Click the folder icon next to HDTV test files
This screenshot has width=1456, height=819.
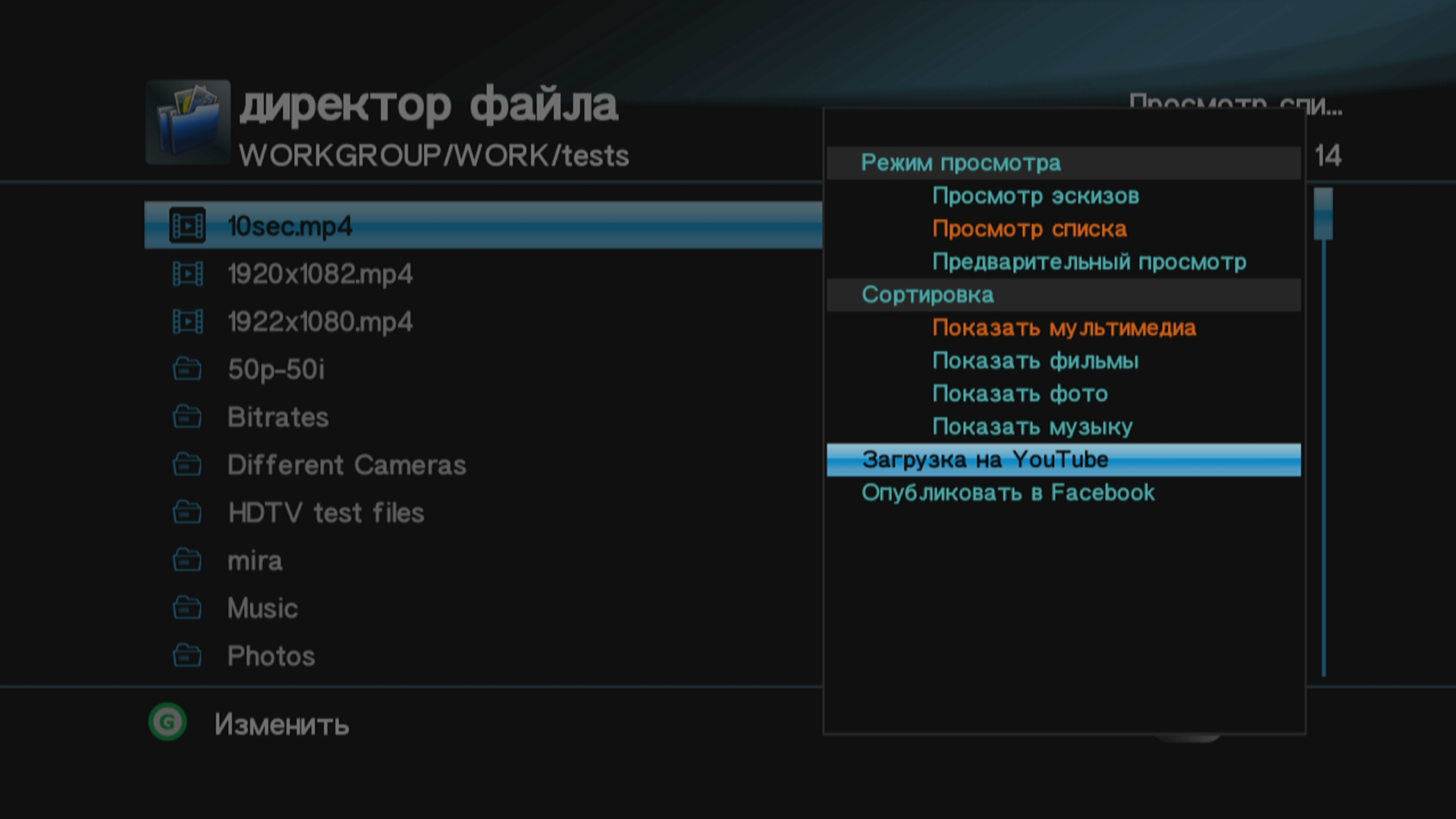pyautogui.click(x=187, y=512)
